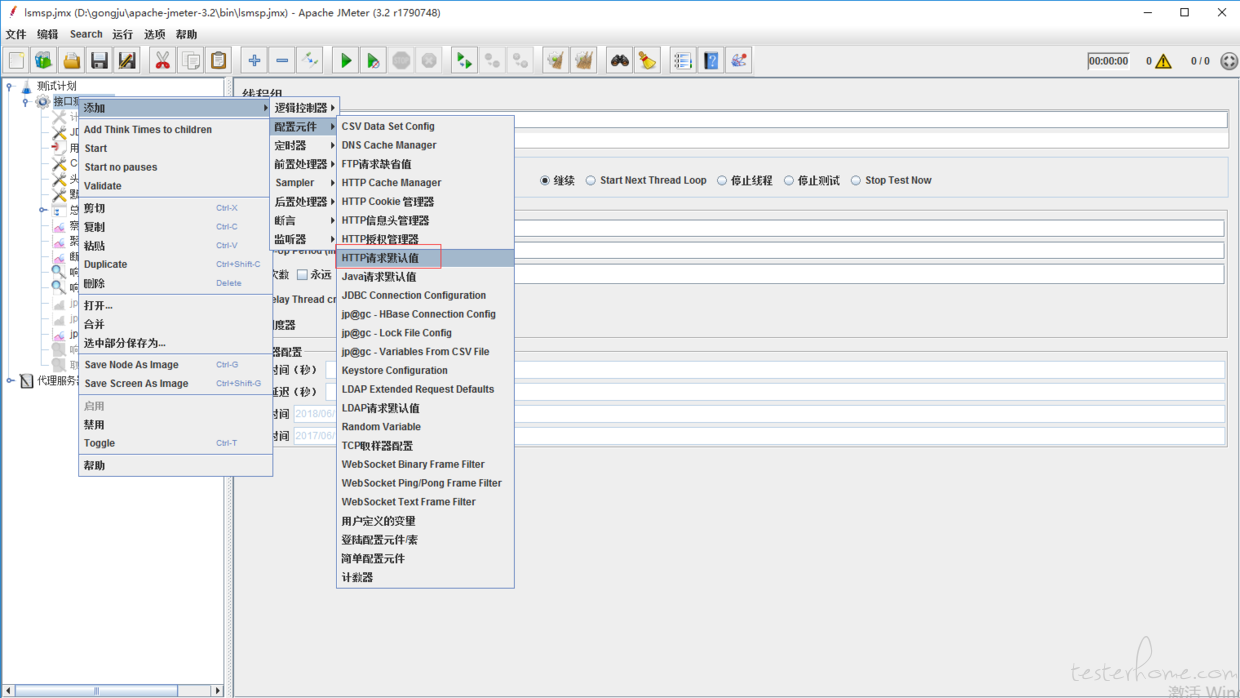Screen dimensions: 1240x698
Task: Start the test with green play icon
Action: 345,61
